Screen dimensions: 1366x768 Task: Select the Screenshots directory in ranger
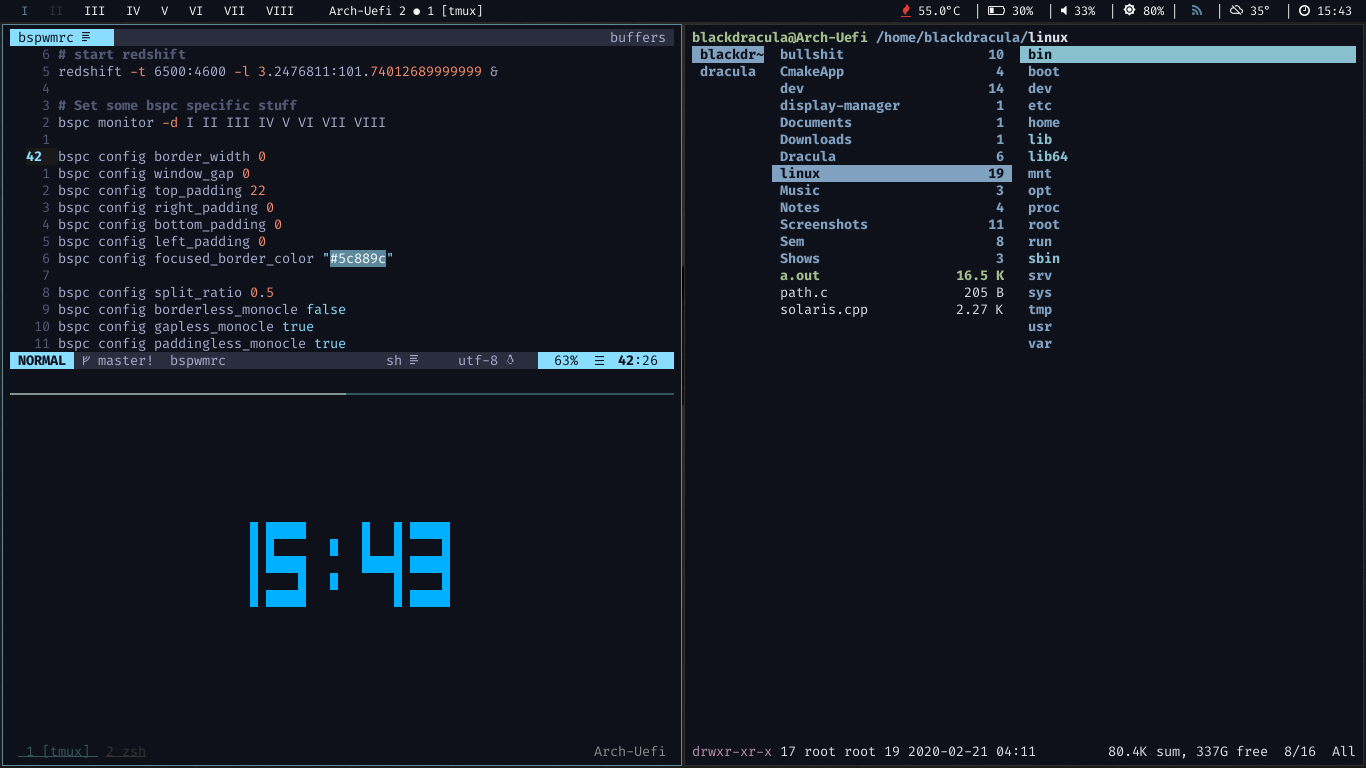(x=892, y=224)
